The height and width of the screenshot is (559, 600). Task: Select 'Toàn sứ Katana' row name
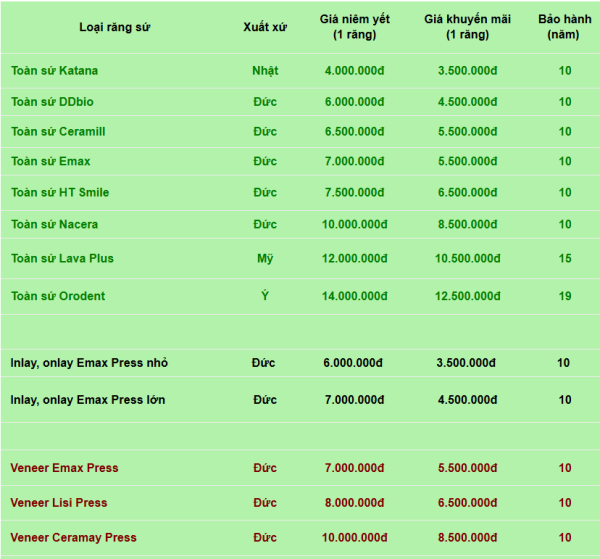[54, 71]
